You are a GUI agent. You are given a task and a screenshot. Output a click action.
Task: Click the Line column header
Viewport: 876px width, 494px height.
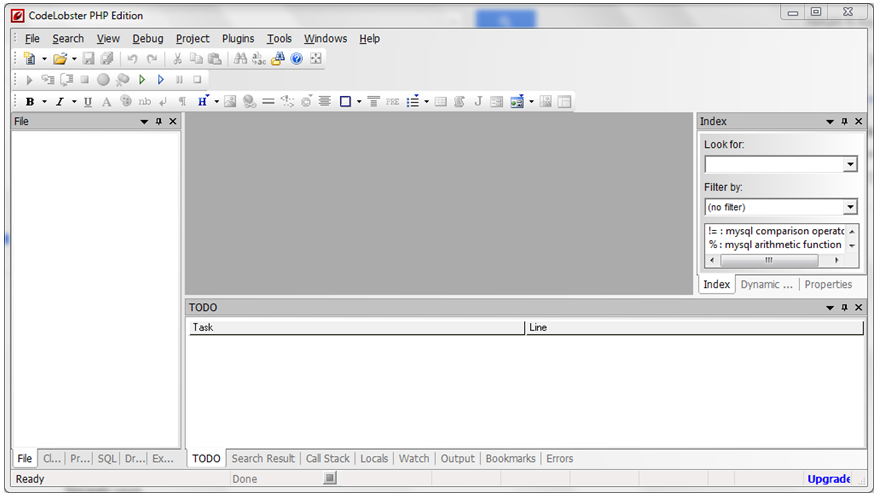(x=695, y=327)
